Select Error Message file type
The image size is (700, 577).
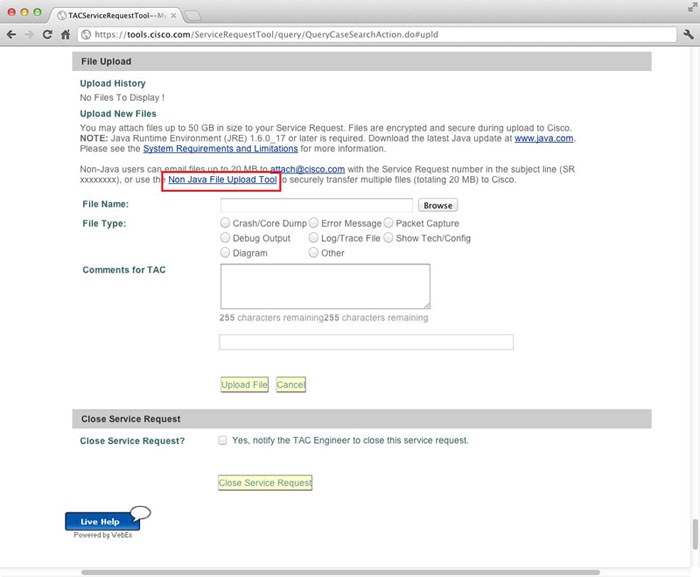point(313,222)
